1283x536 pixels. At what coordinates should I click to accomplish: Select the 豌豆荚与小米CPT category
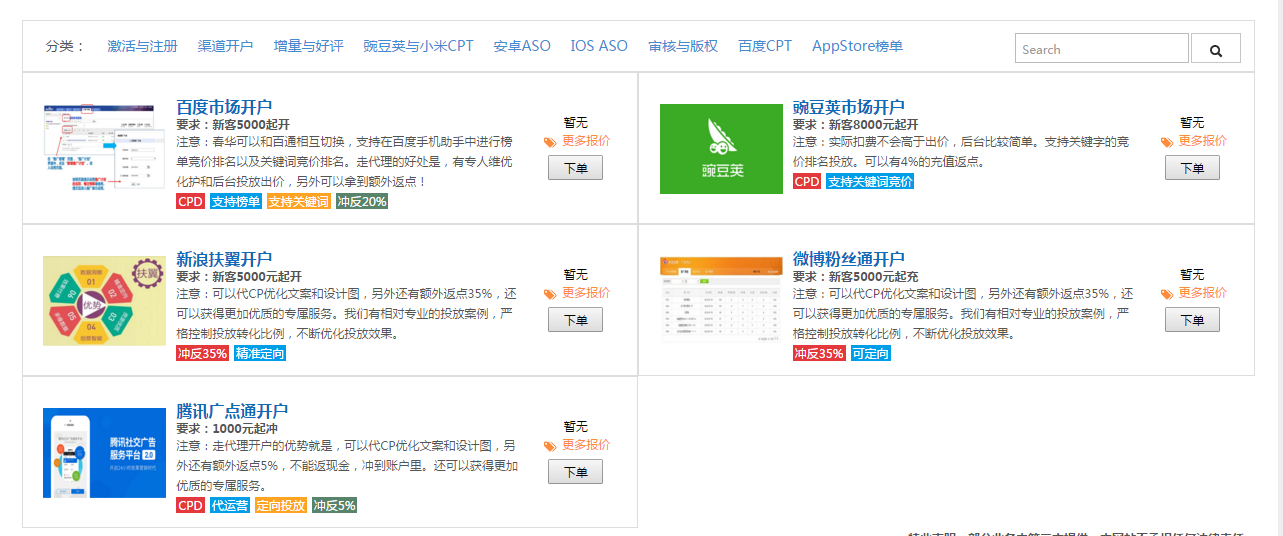coord(418,46)
